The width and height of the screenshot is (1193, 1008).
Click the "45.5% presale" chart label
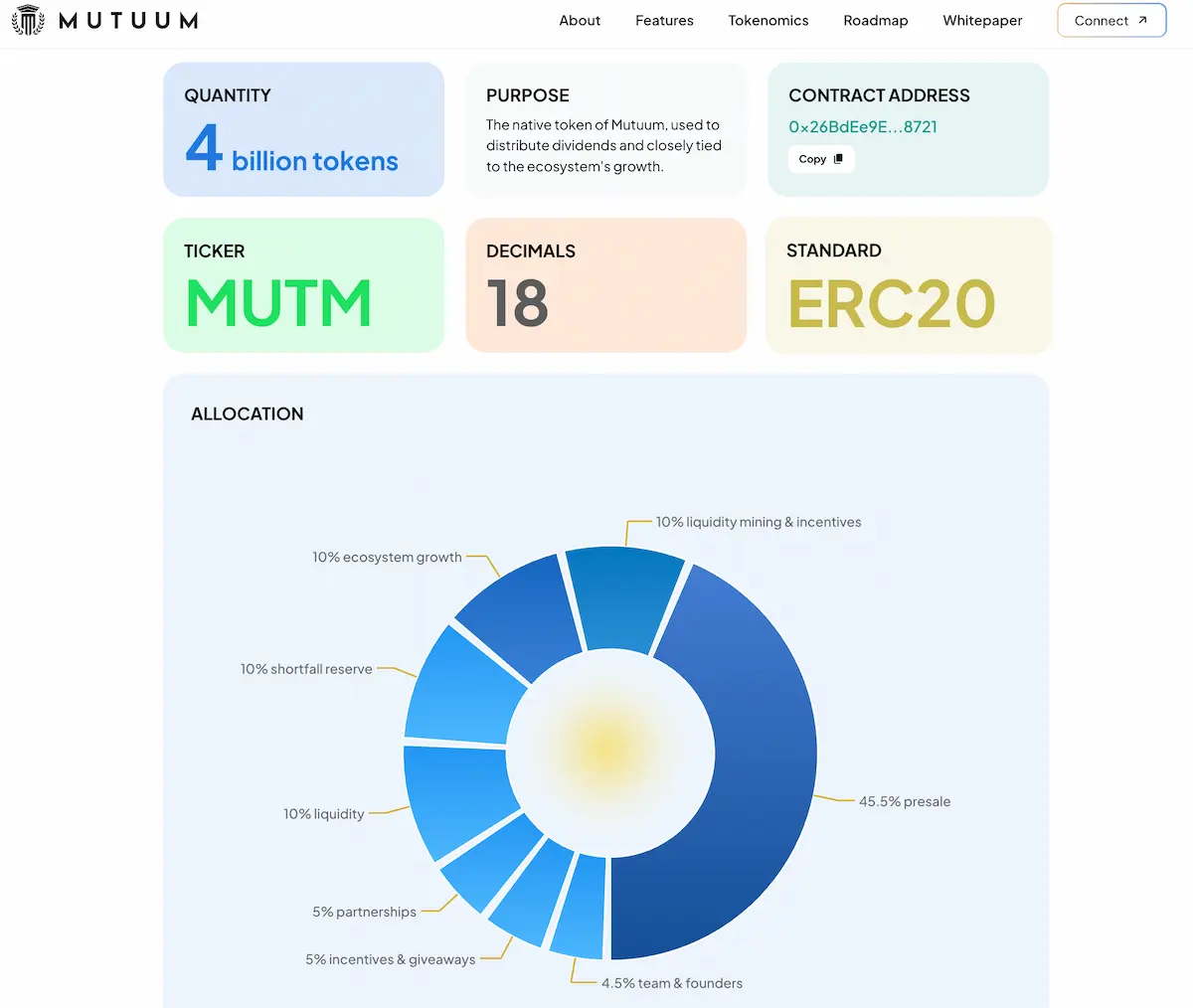pos(905,802)
